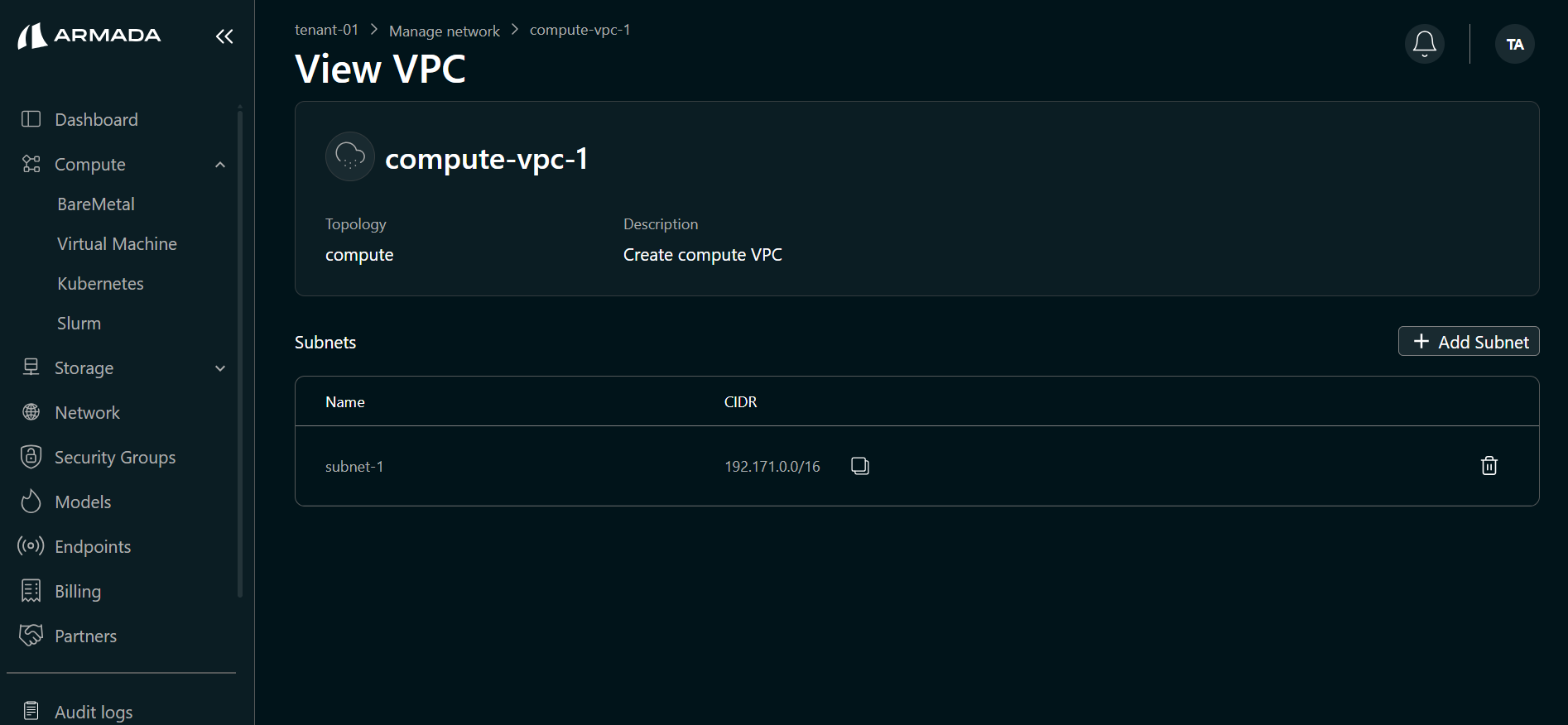Click the Audit logs clipboard icon
The image size is (1568, 725).
click(x=31, y=711)
